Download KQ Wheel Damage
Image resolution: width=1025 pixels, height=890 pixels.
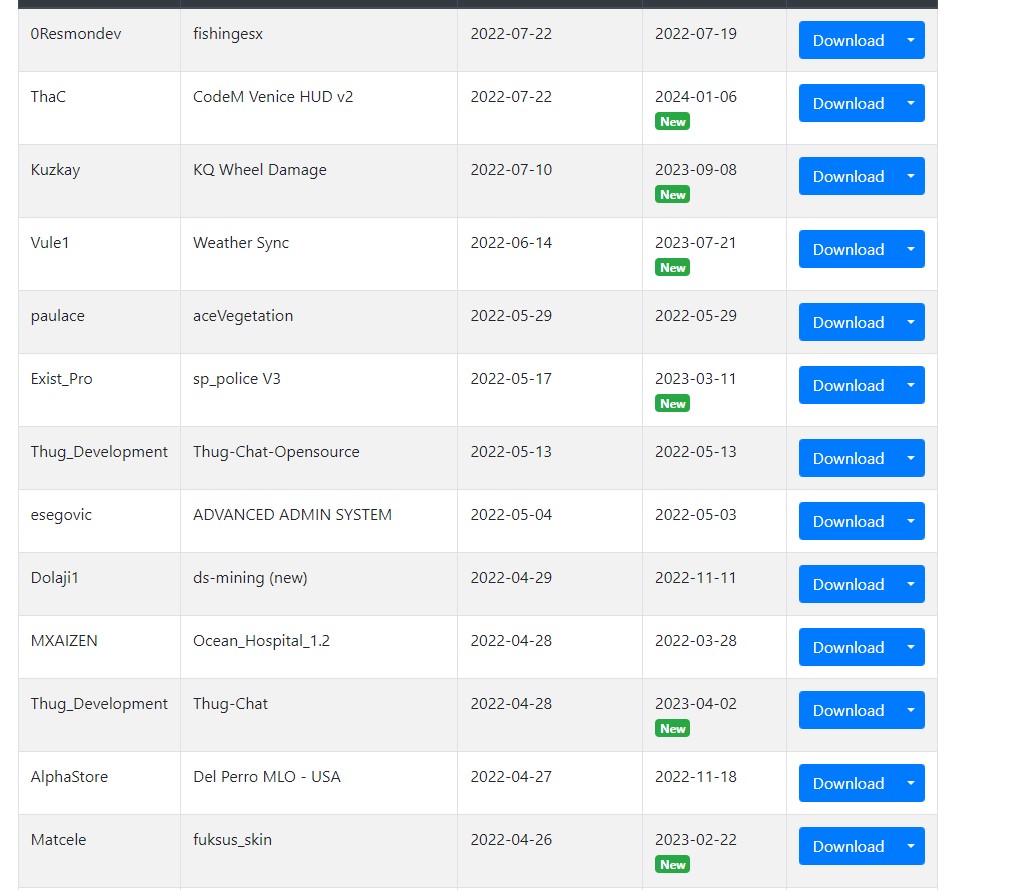(848, 176)
